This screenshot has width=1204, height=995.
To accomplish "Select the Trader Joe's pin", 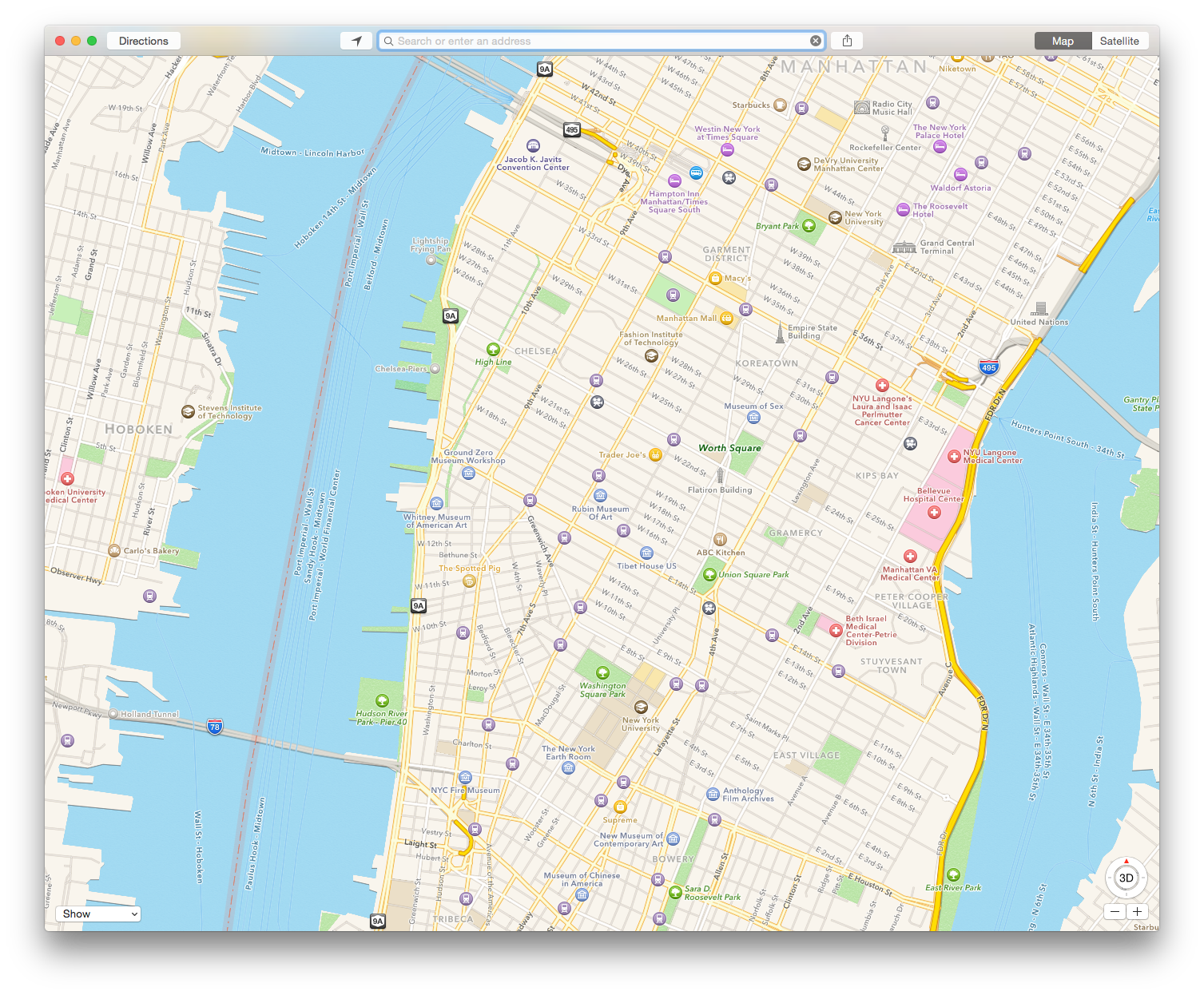I will [x=655, y=455].
